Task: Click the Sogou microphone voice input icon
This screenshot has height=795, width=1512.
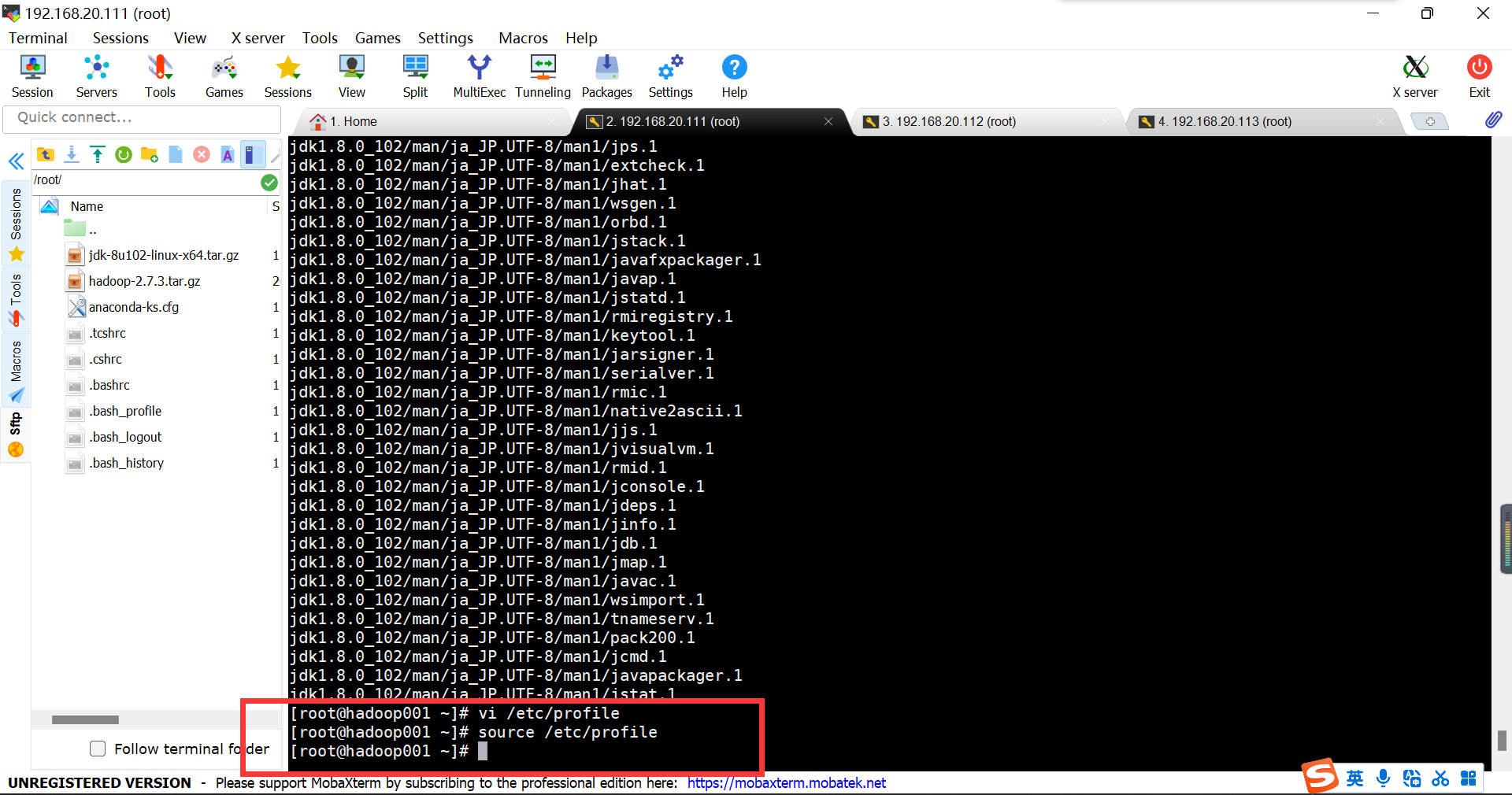Action: (x=1383, y=778)
